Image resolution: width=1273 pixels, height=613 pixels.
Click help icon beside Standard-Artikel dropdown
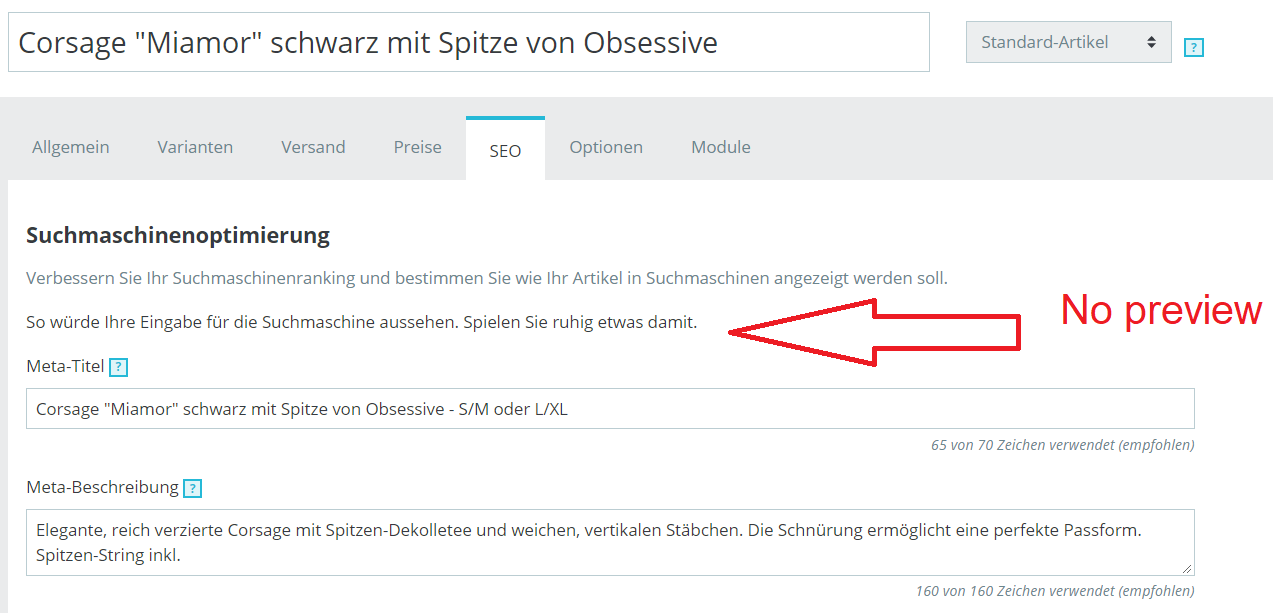pyautogui.click(x=1193, y=47)
